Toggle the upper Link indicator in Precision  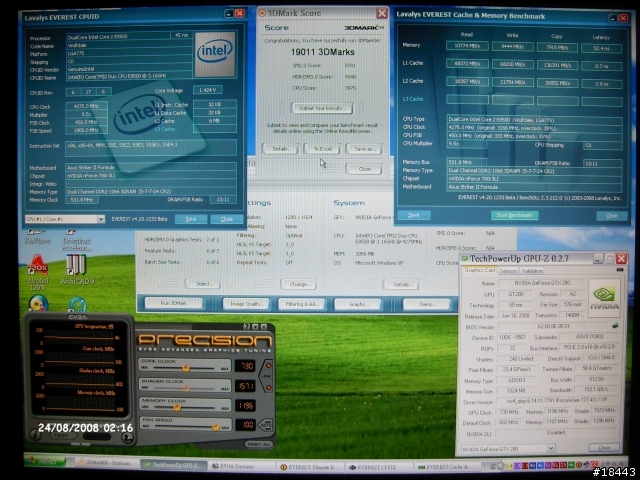click(269, 365)
